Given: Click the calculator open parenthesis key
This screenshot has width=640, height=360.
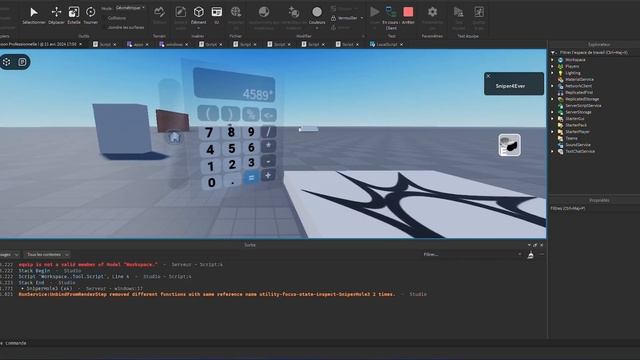Looking at the screenshot, I should coord(208,113).
